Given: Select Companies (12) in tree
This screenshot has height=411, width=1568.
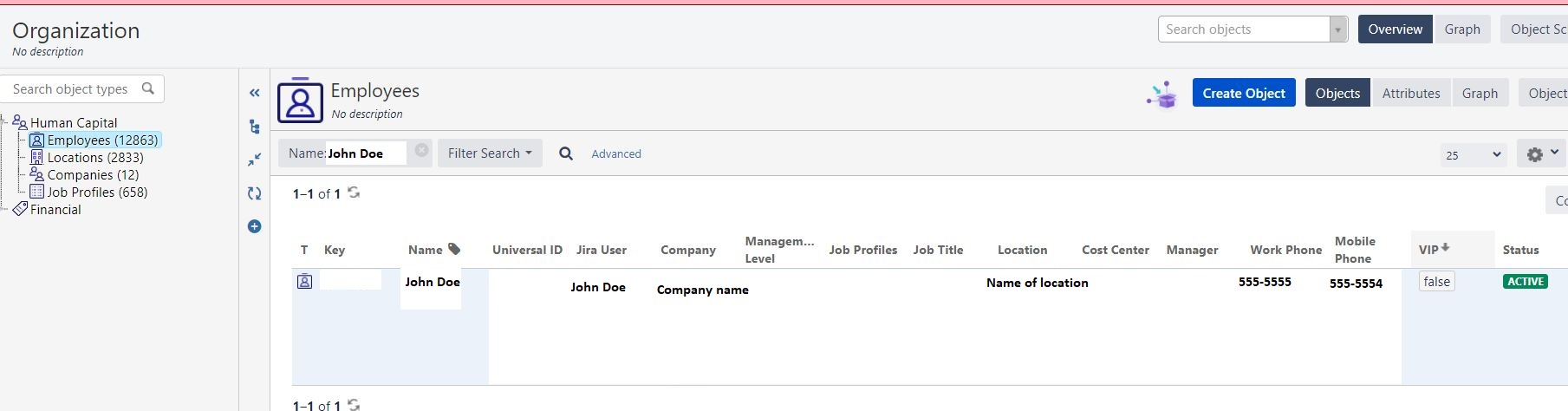Looking at the screenshot, I should point(84,174).
